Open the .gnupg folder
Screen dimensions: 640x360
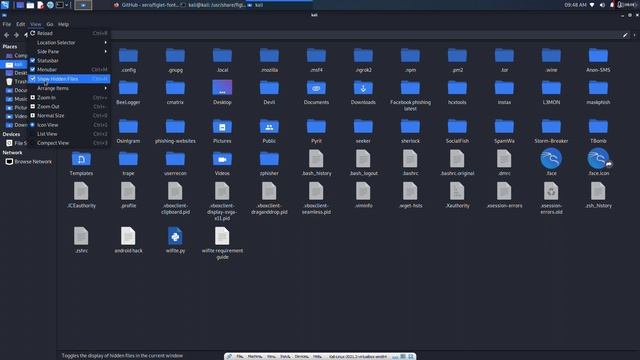coord(175,60)
